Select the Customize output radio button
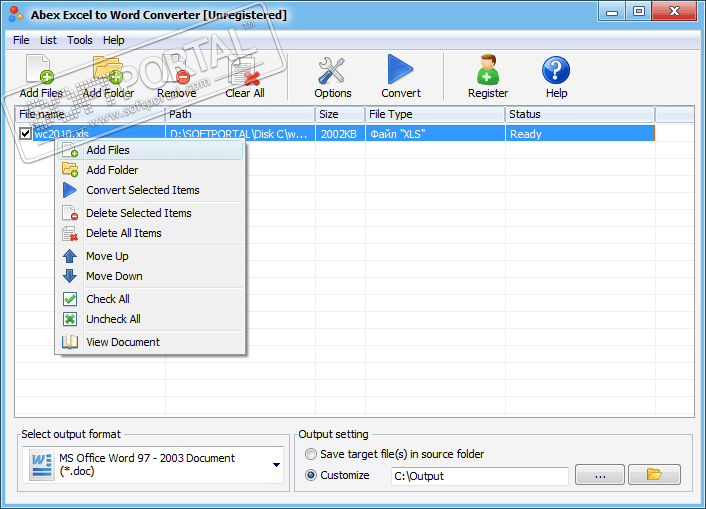The height and width of the screenshot is (509, 706). [311, 475]
